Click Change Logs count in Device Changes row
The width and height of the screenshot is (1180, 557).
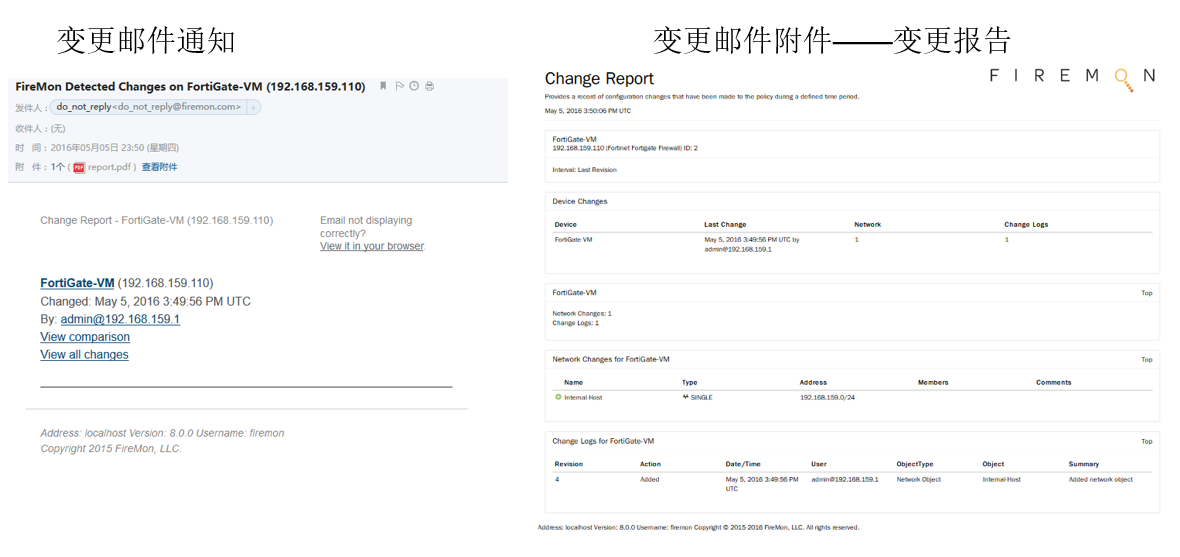coord(1006,240)
